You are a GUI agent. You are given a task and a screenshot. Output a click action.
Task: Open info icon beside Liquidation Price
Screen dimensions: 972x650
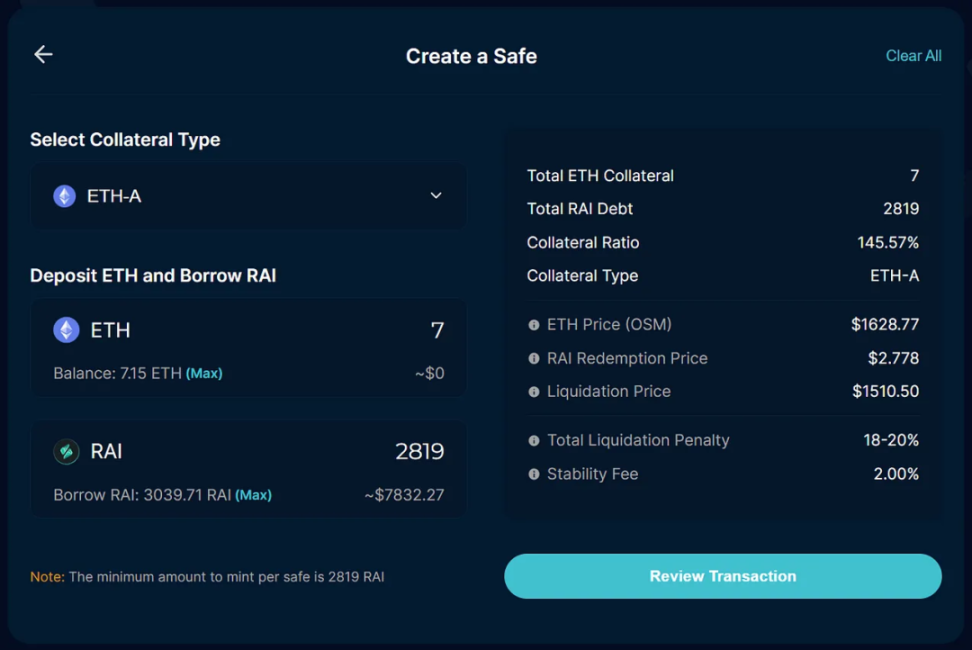534,392
